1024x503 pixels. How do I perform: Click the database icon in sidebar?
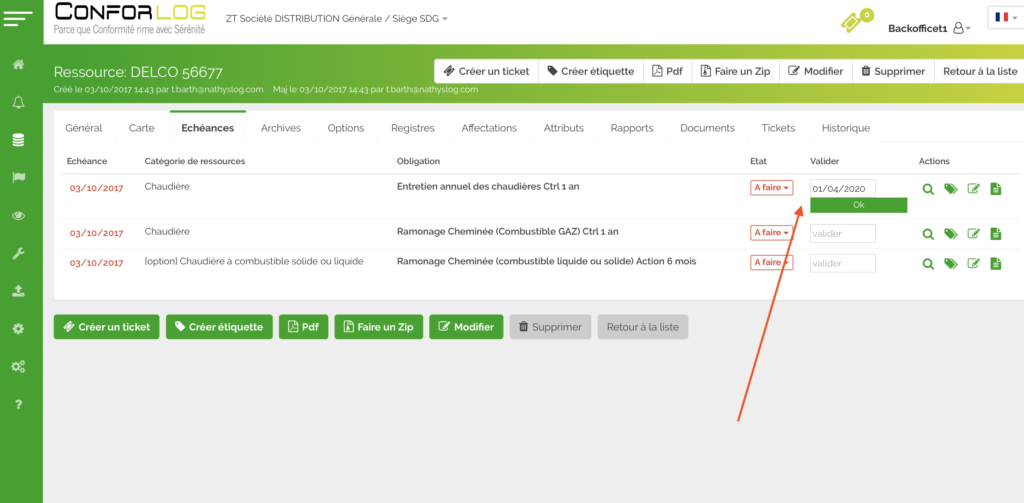point(18,140)
